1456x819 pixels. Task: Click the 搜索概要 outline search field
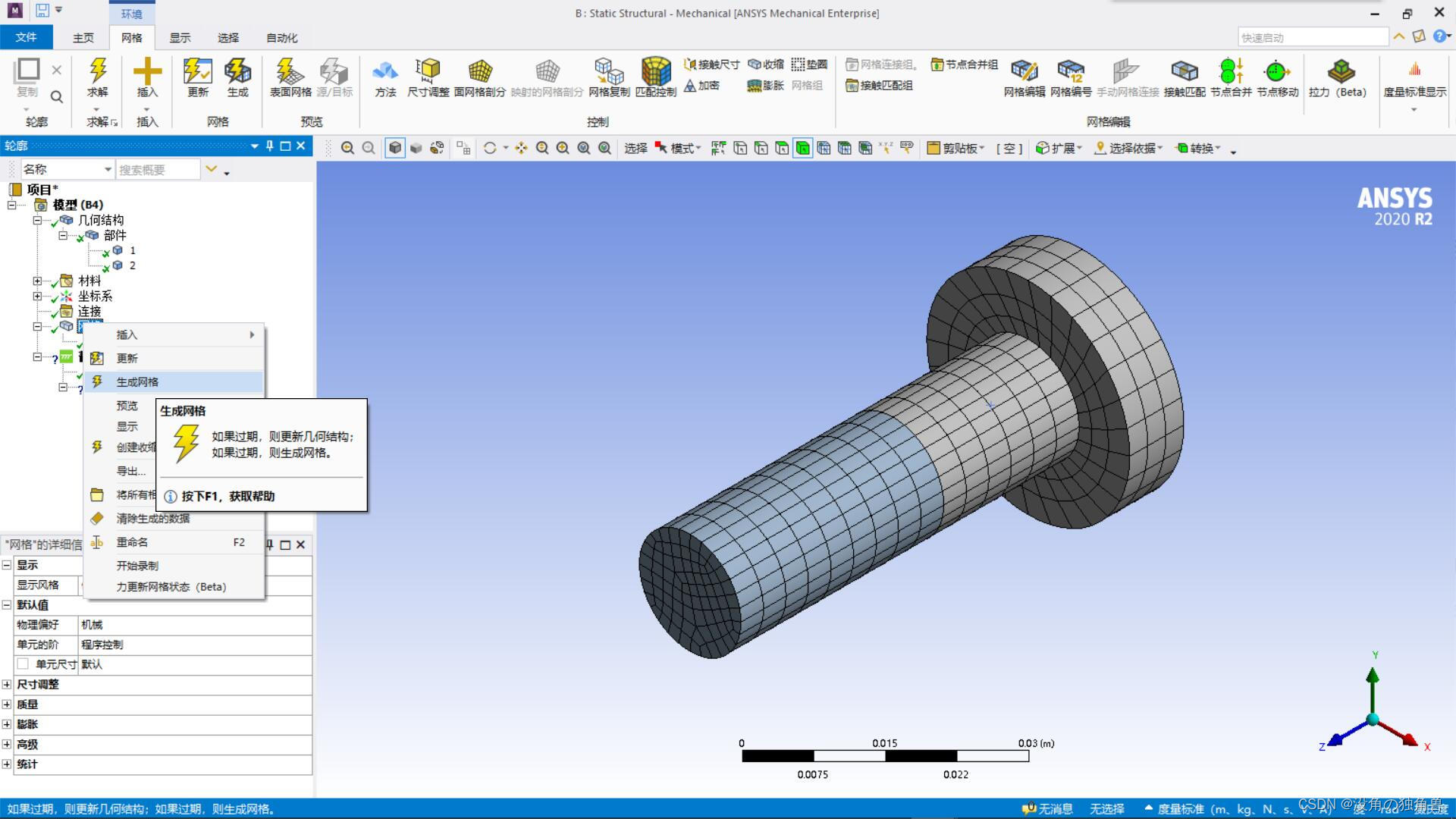tap(156, 170)
